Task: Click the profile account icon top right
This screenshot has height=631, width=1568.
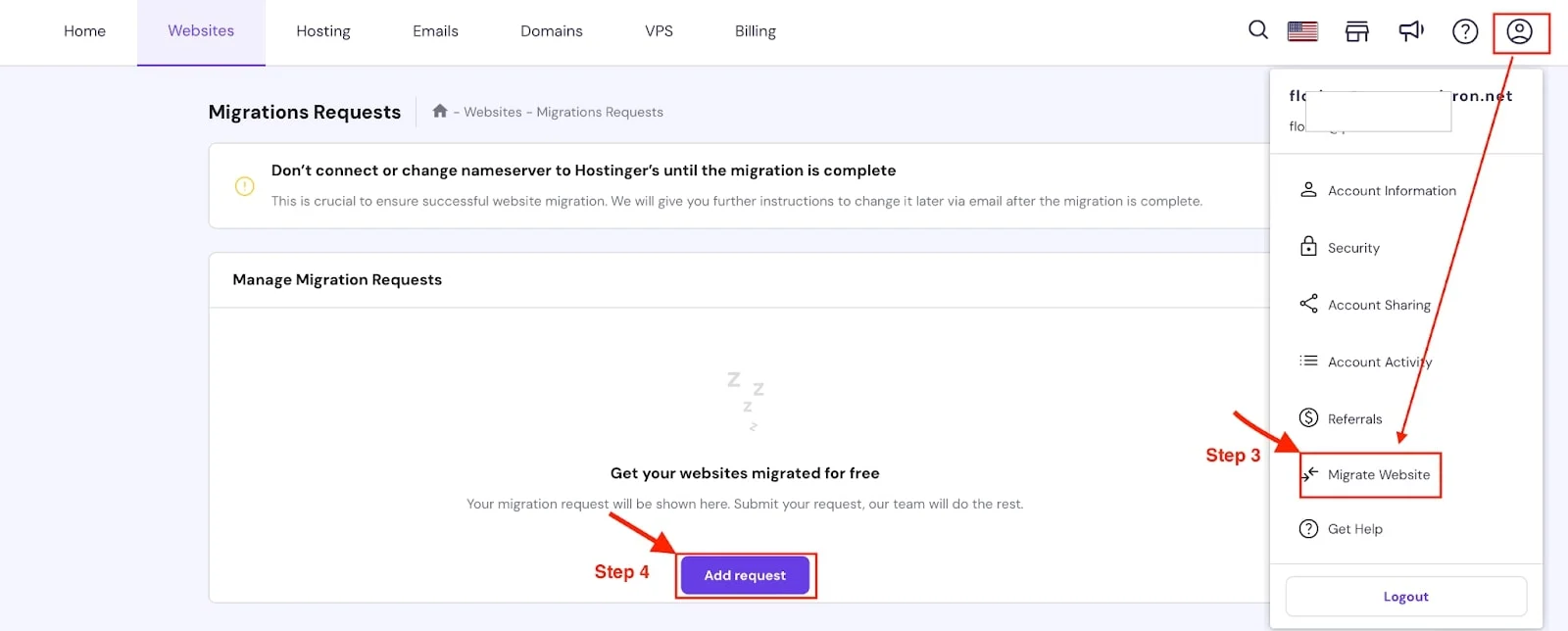Action: pyautogui.click(x=1520, y=32)
